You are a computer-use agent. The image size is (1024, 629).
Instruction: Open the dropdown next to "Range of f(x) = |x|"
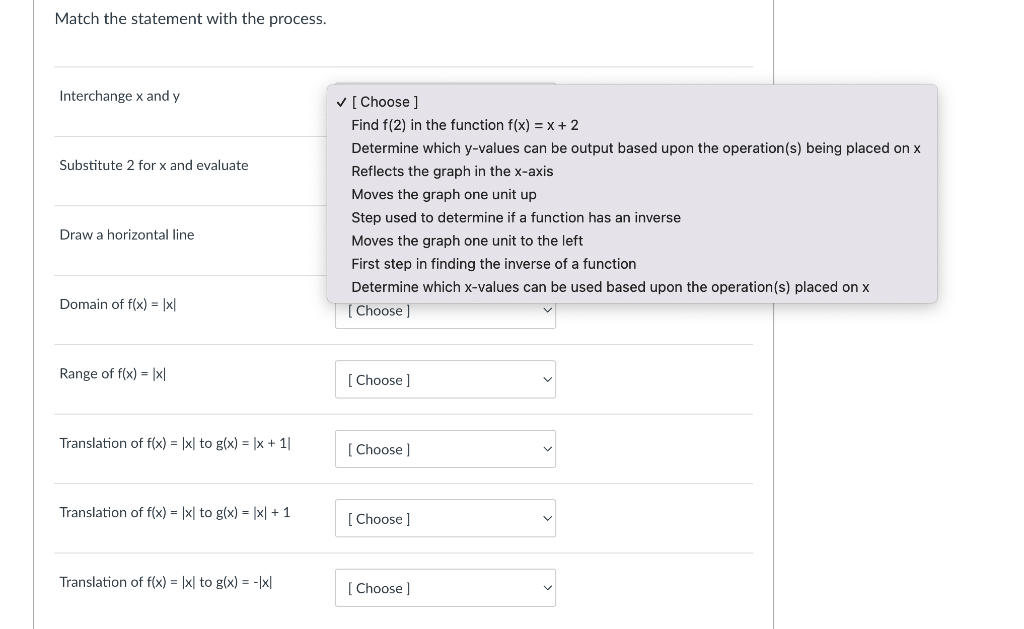(x=445, y=379)
